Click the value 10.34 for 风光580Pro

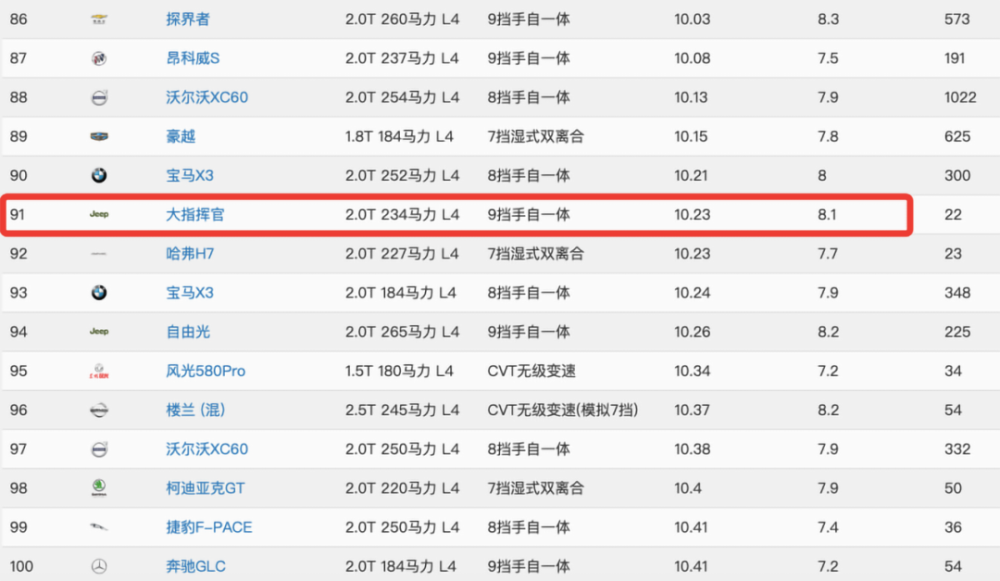tap(692, 371)
